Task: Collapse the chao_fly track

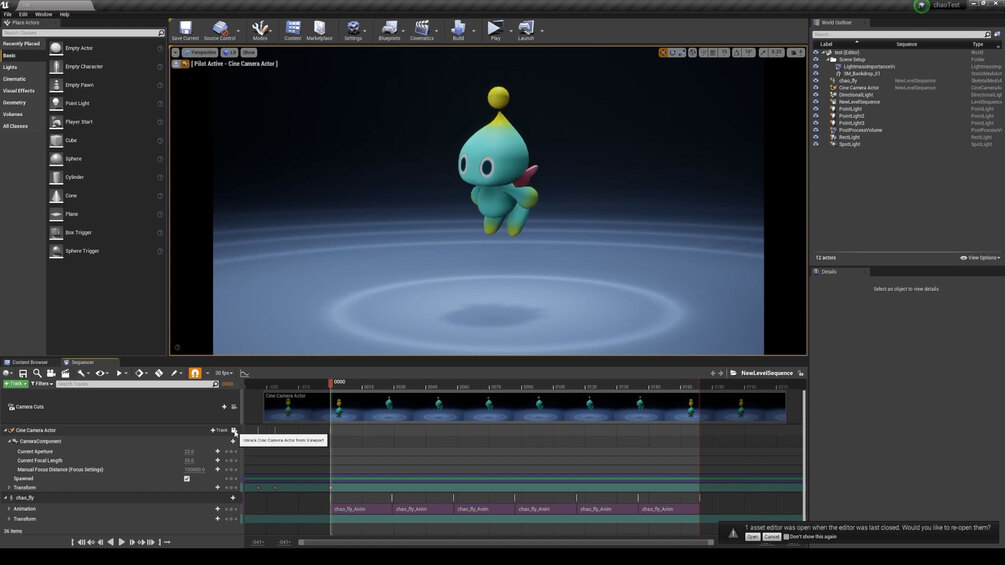Action: [6, 498]
